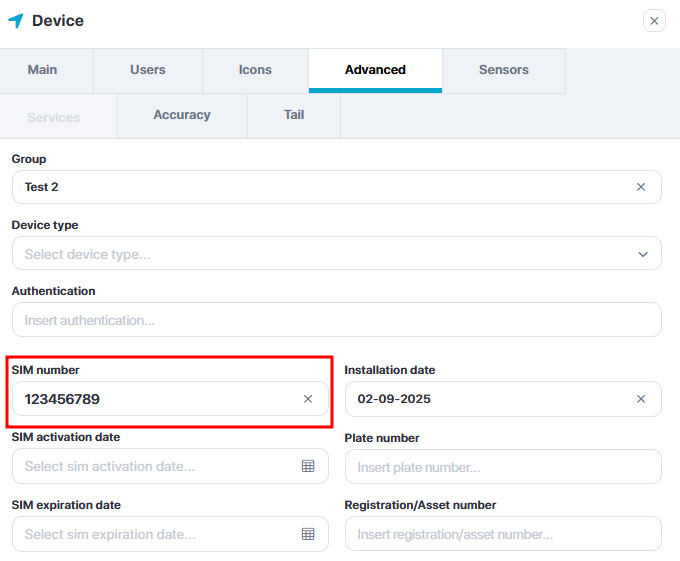Open calendar for SIM expiration date
This screenshot has width=680, height=561.
(x=308, y=534)
